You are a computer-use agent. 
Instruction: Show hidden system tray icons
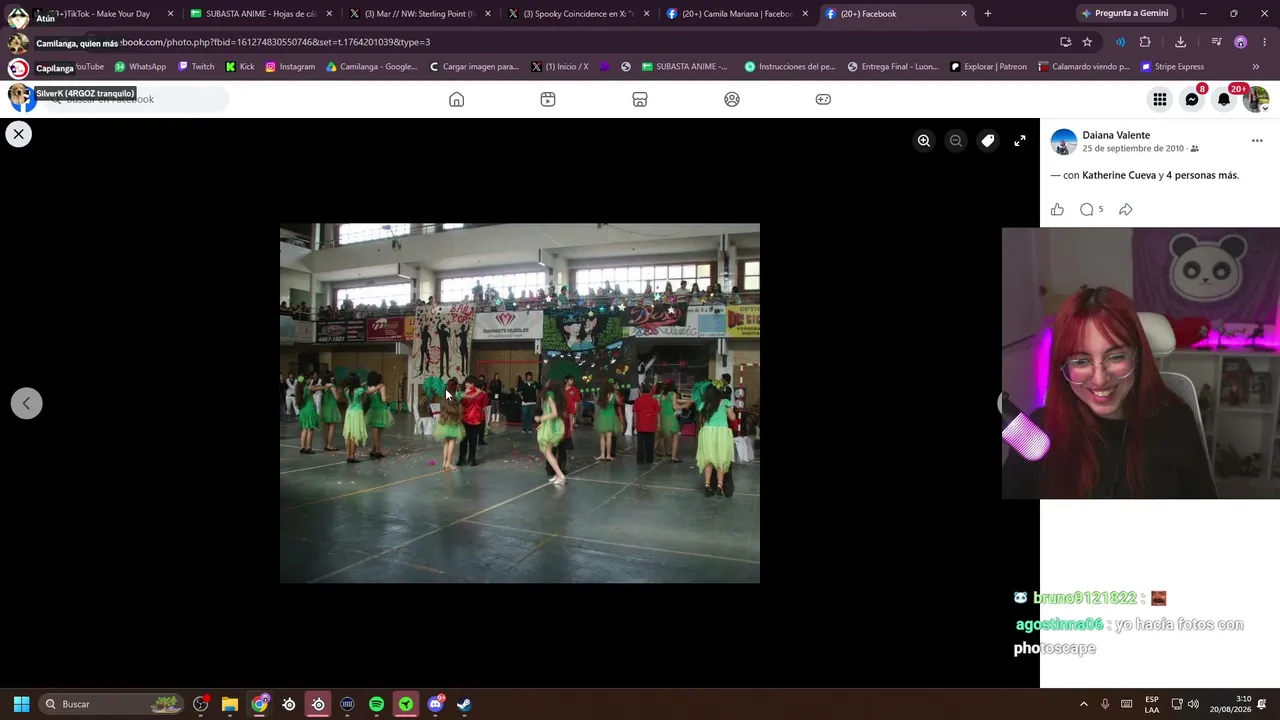point(1083,704)
